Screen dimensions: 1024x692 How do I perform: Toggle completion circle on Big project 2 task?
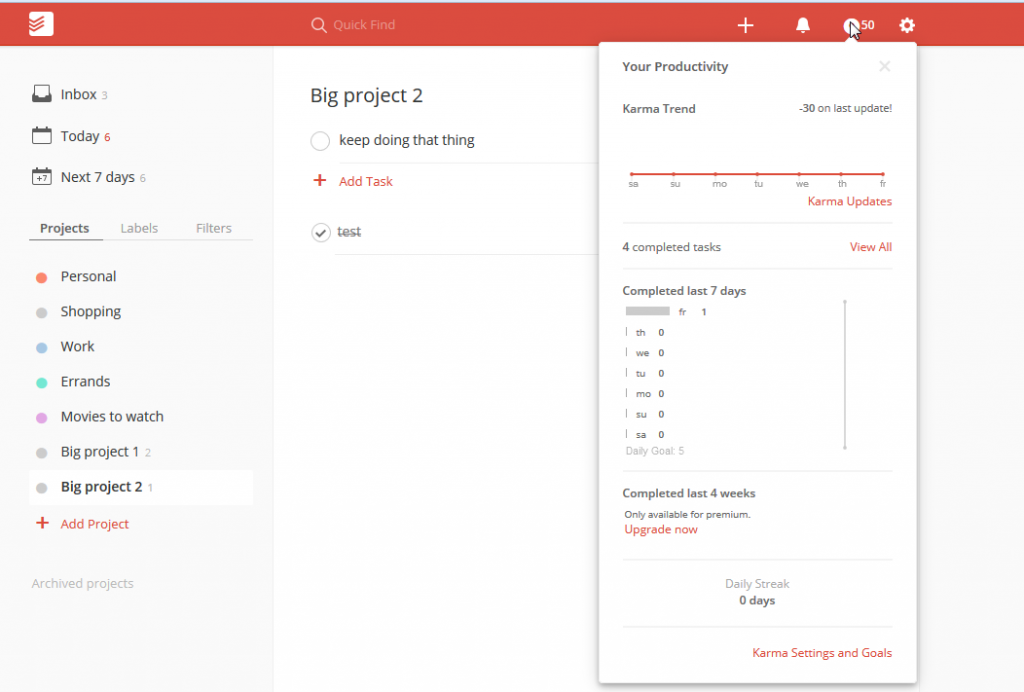pyautogui.click(x=320, y=141)
